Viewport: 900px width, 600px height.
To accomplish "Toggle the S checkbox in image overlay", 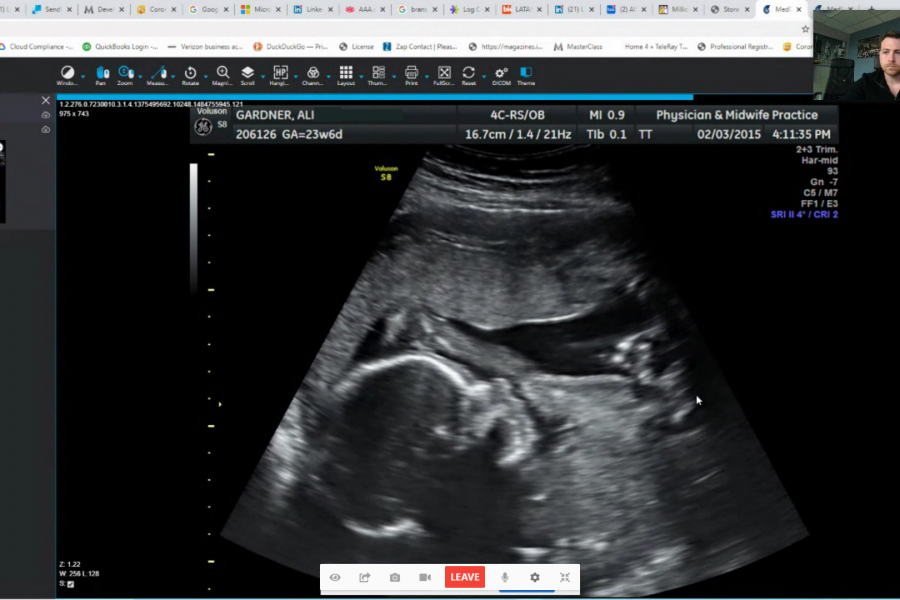I will [x=70, y=584].
